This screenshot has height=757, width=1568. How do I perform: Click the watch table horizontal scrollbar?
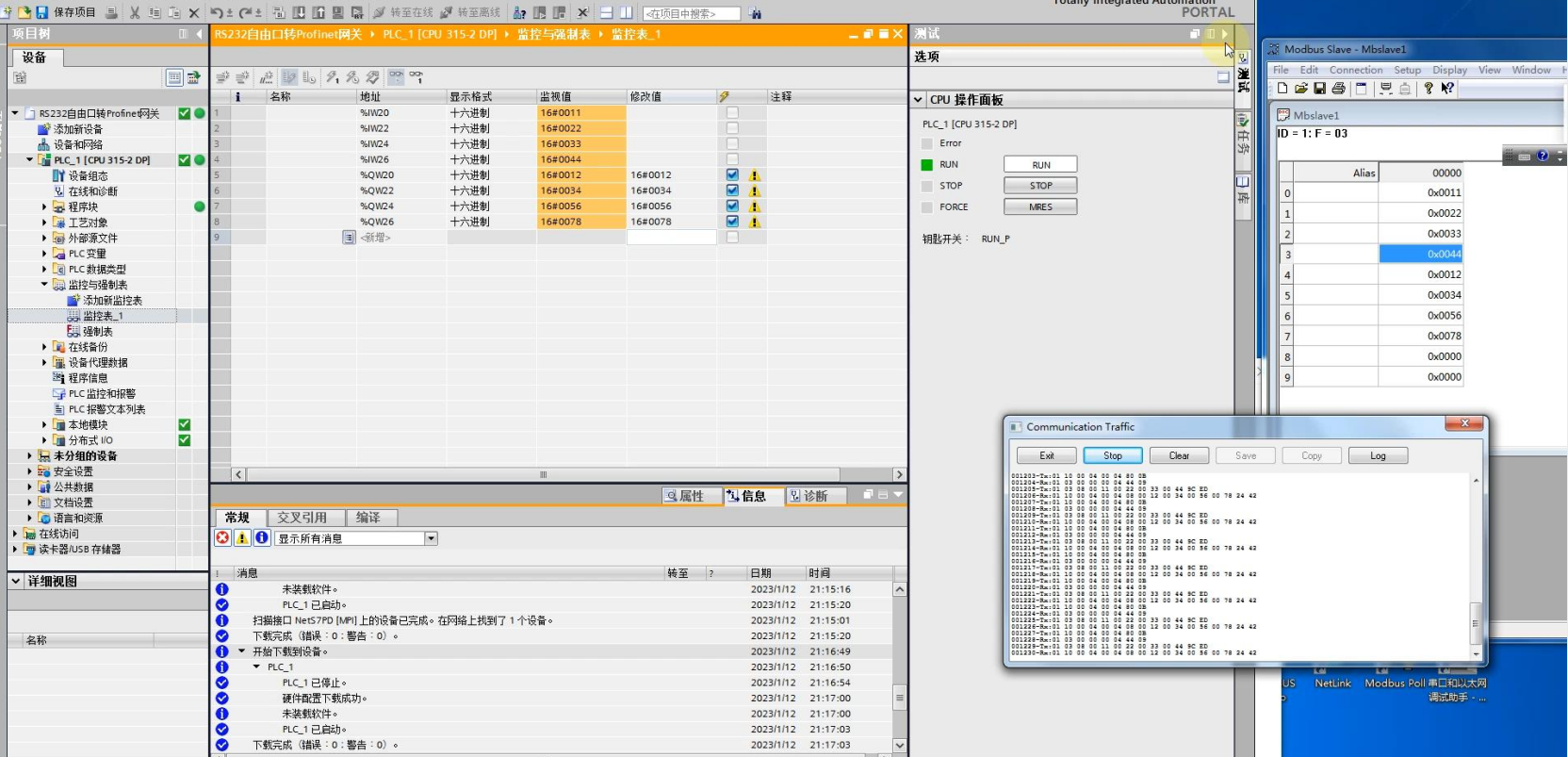tap(568, 474)
